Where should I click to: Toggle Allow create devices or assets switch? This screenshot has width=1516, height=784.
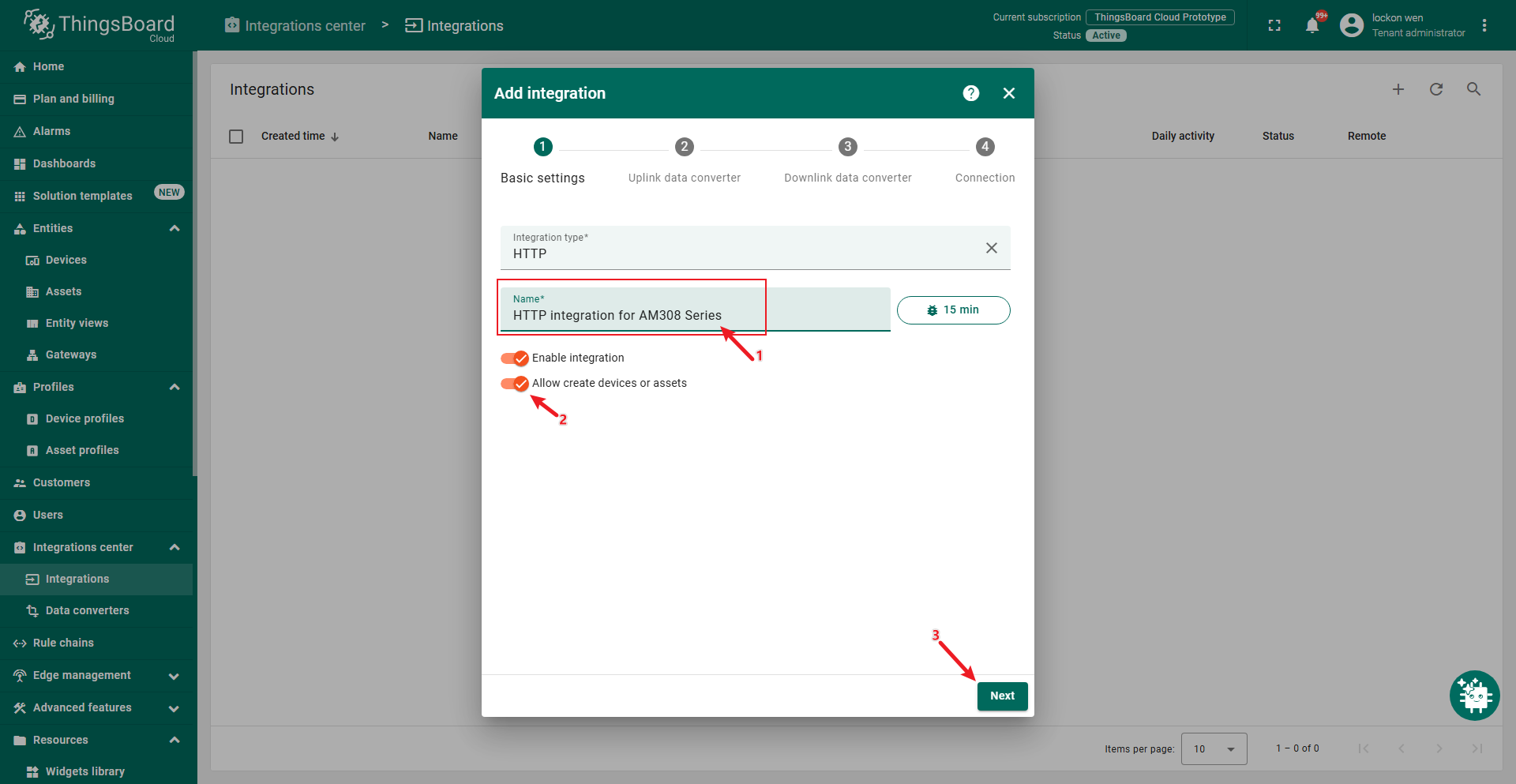515,384
